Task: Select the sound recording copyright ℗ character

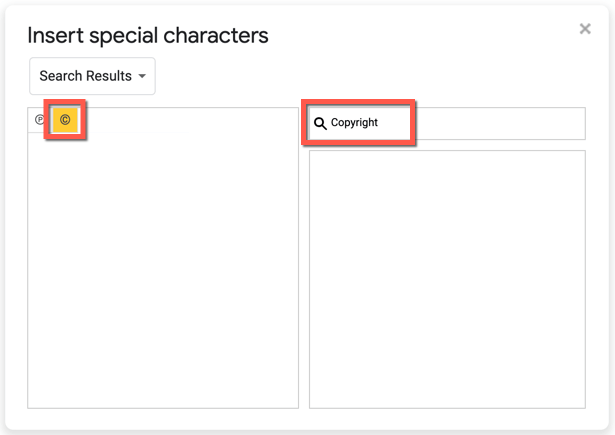Action: point(40,120)
